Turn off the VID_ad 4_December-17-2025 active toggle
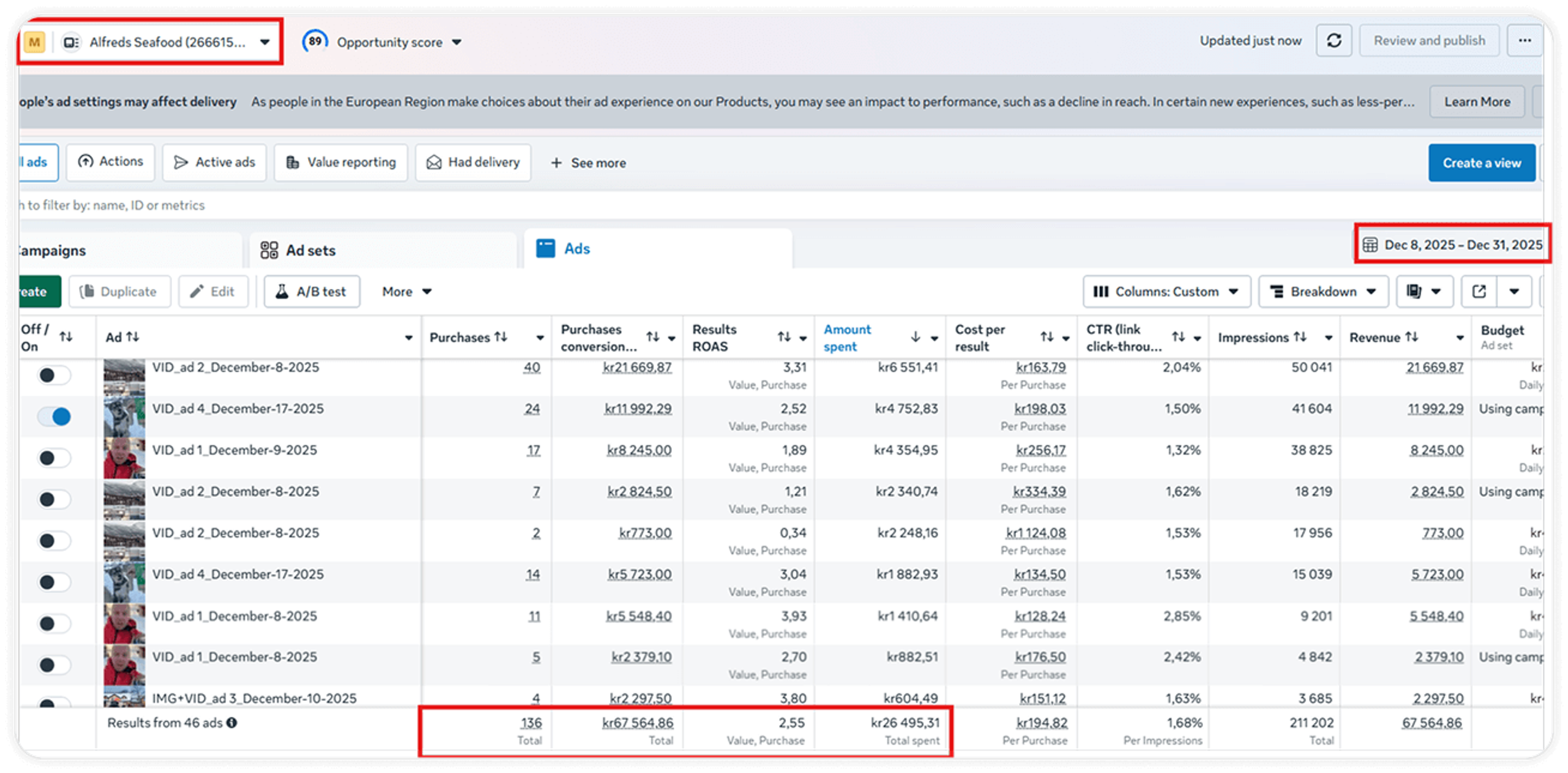1568x773 pixels. tap(55, 417)
